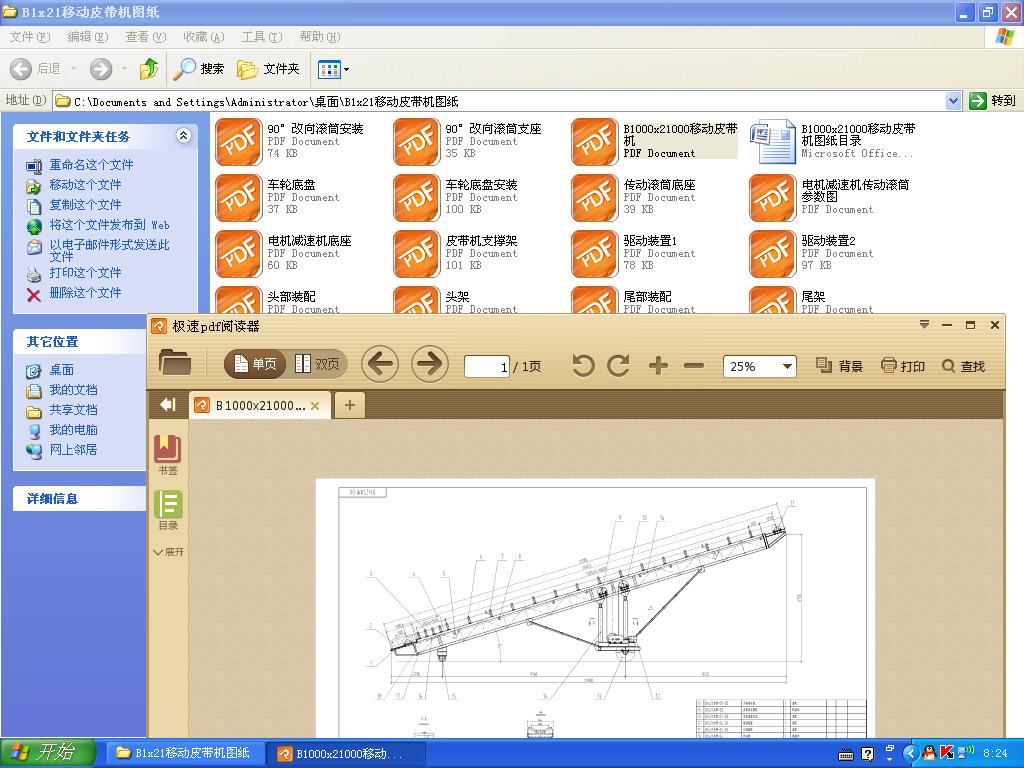This screenshot has height=768, width=1024.
Task: Rotate page counterclockwise in PDF reader
Action: pyautogui.click(x=583, y=366)
